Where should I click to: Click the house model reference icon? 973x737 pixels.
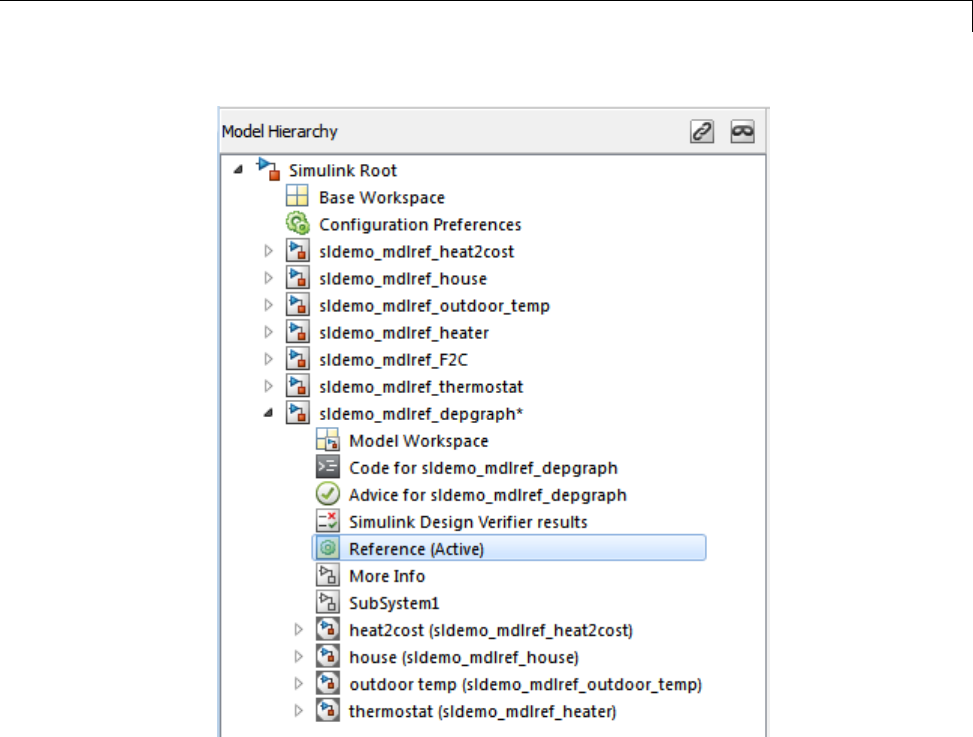(x=328, y=656)
